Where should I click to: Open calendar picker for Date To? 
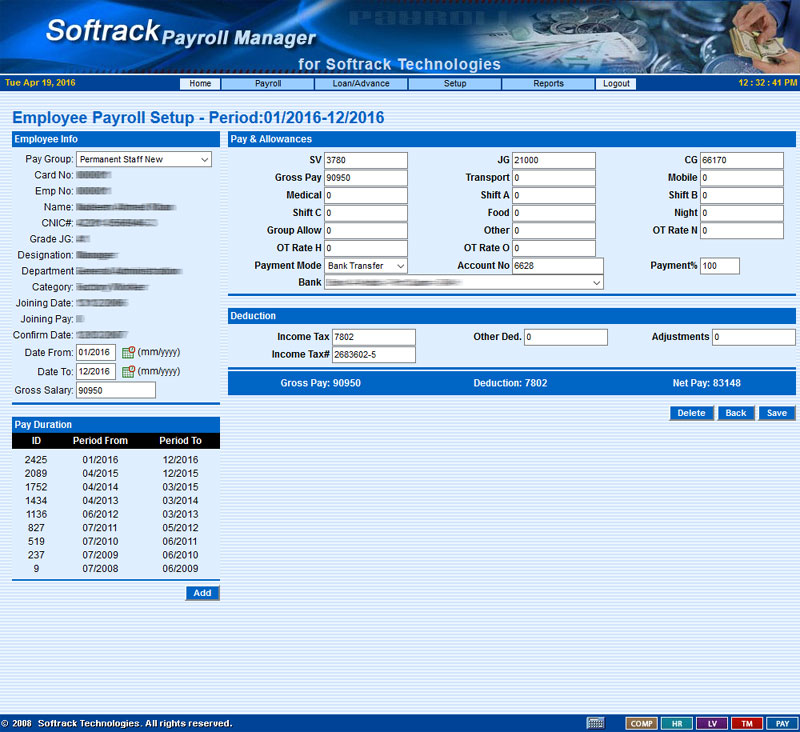[128, 372]
